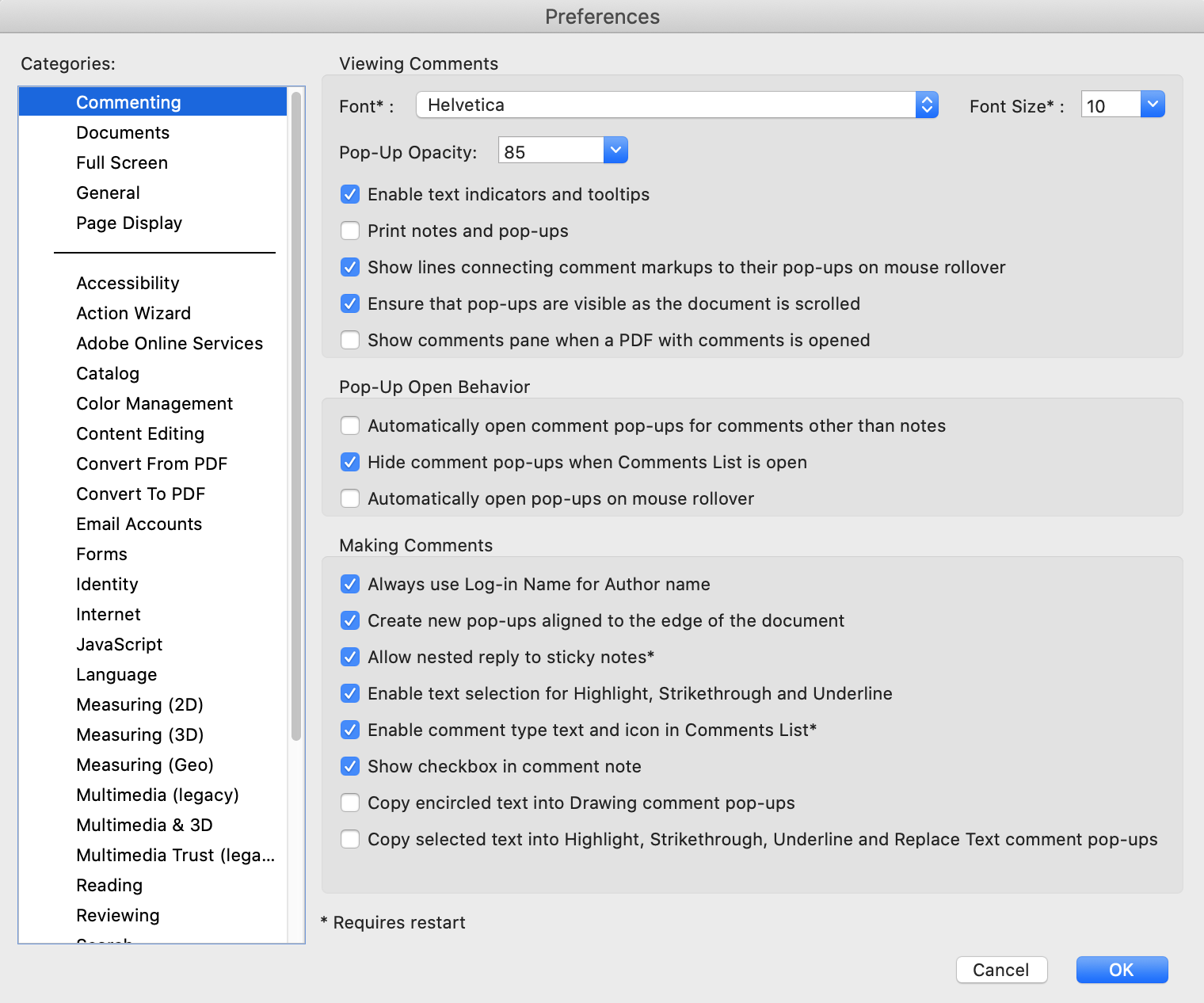Choose the JavaScript category in list

click(x=119, y=645)
